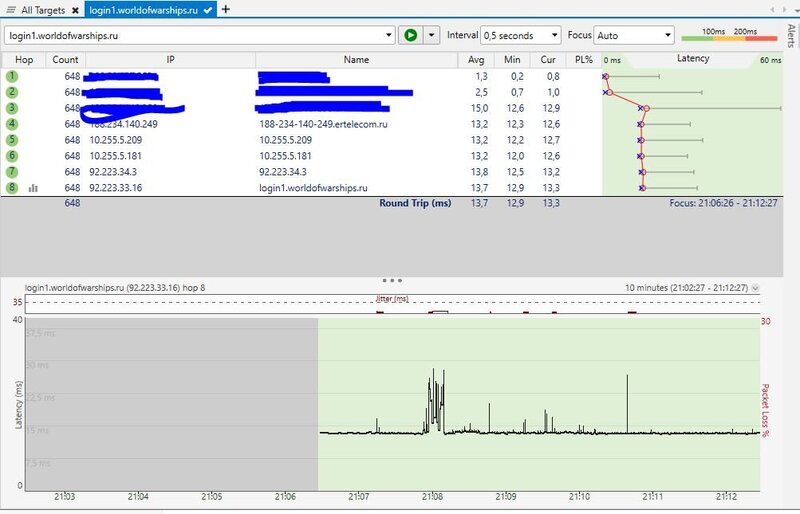Screen dimensions: 800x514
Task: Click the Min column header
Action: click(512, 60)
